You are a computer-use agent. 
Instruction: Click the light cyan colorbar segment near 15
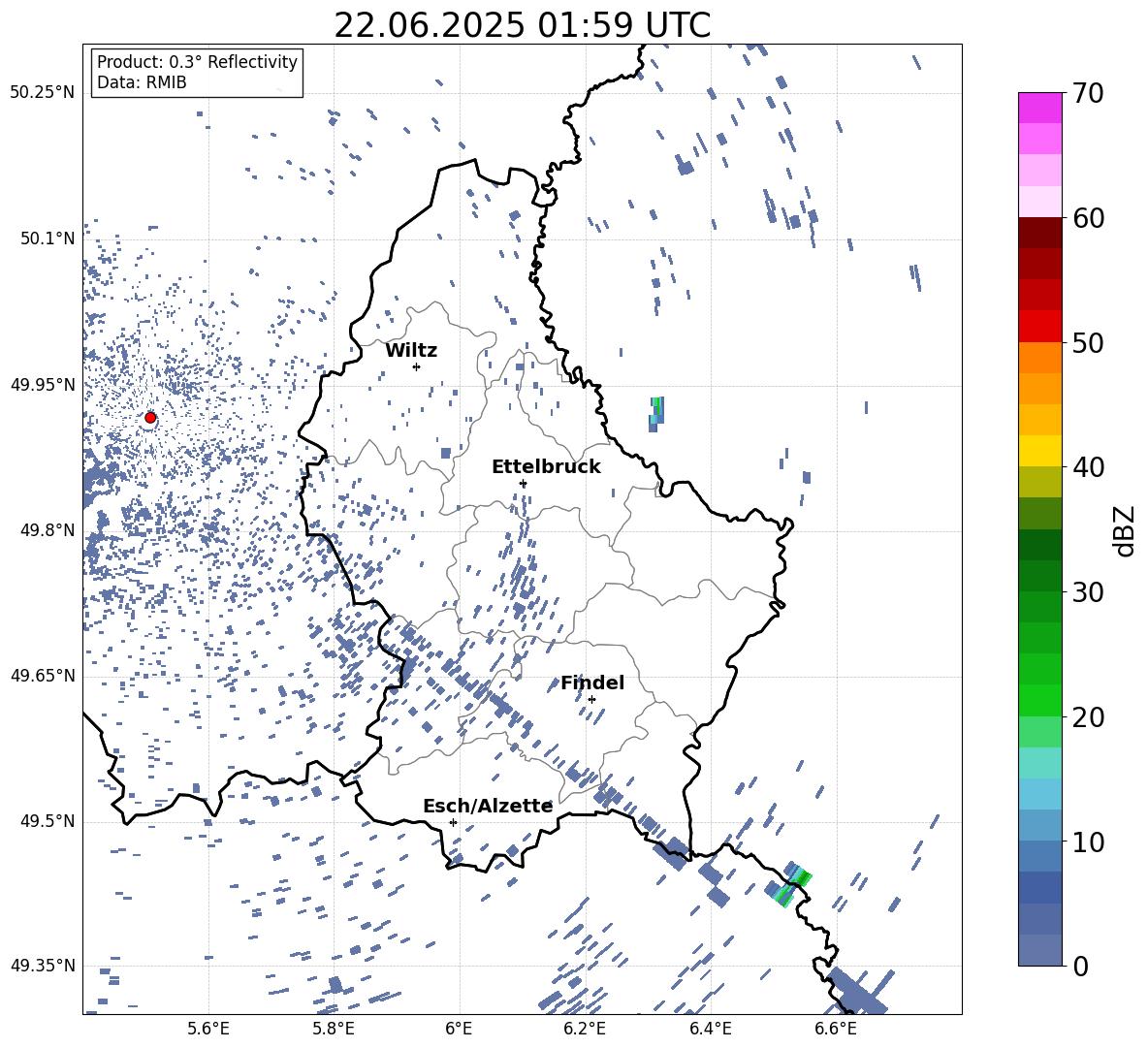click(1039, 763)
